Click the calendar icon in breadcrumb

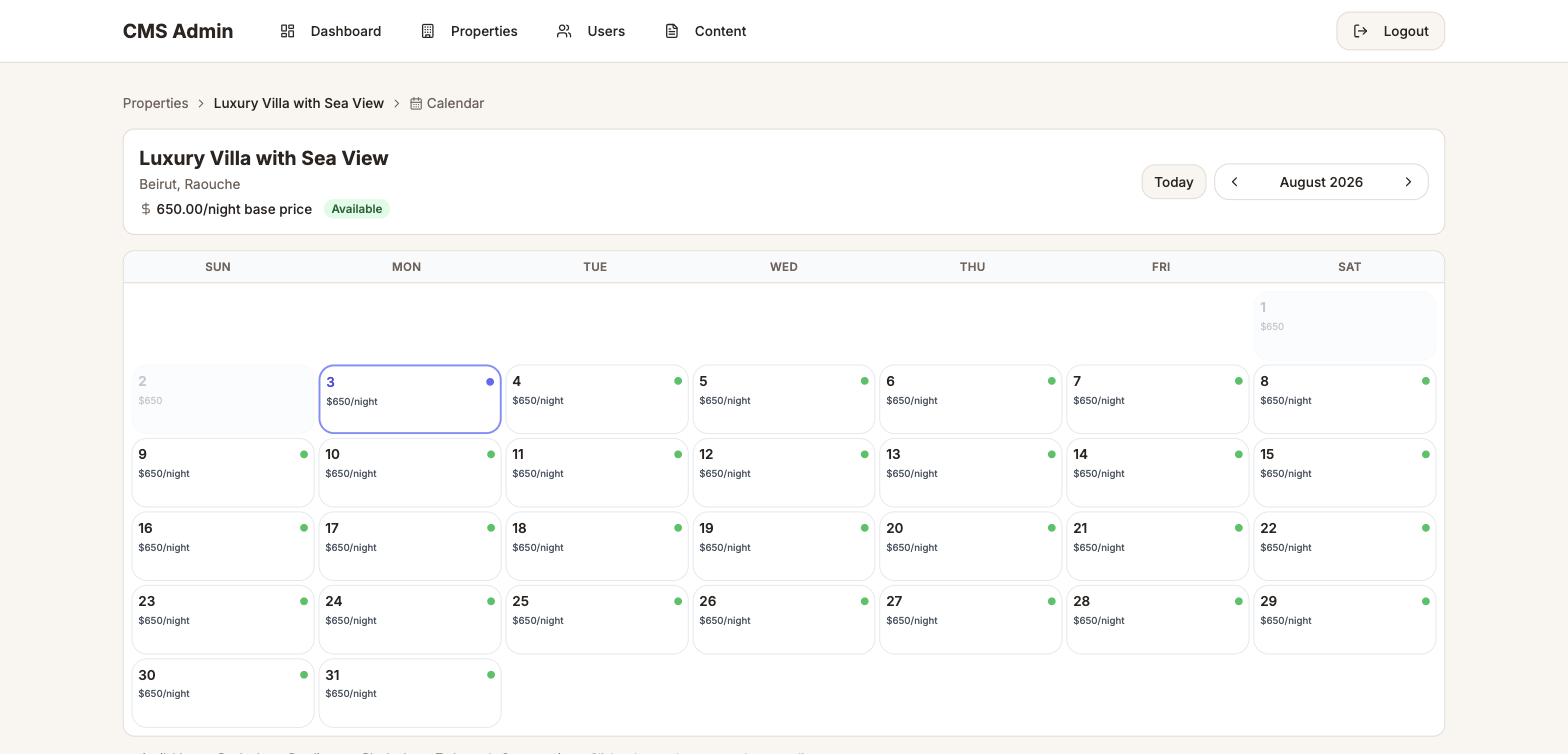tap(416, 103)
